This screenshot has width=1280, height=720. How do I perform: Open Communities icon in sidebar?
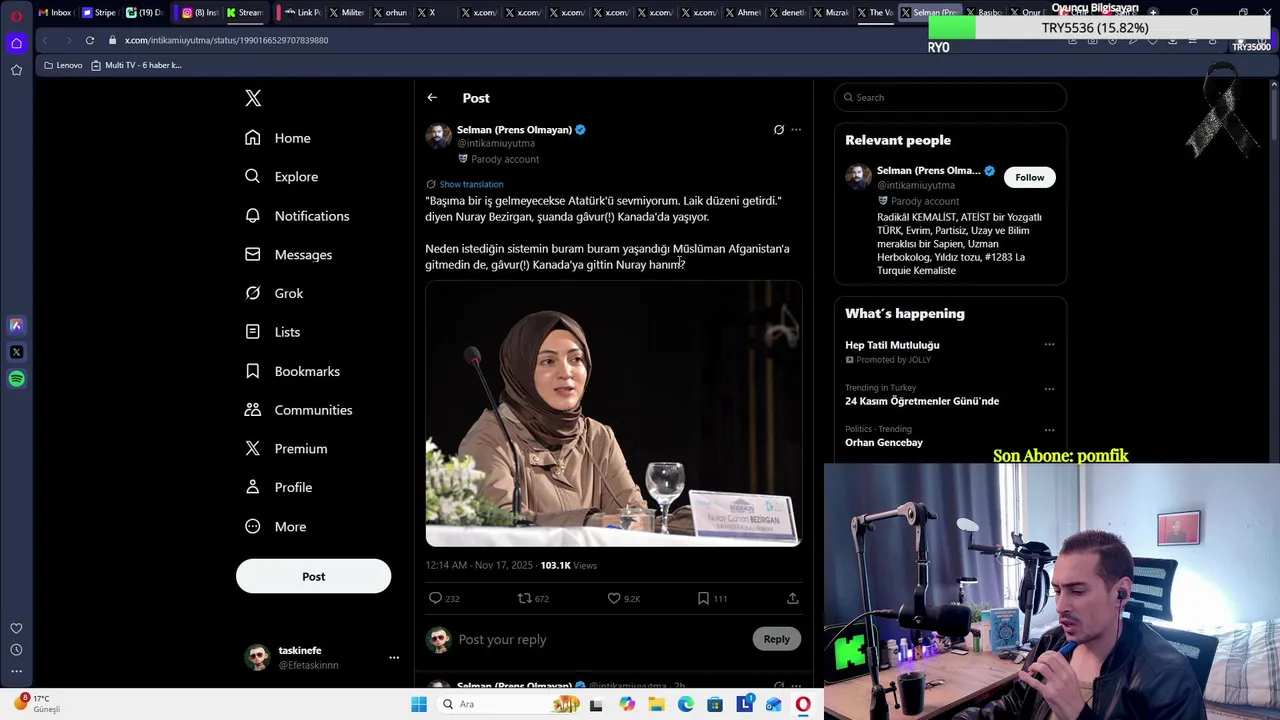coord(253,410)
